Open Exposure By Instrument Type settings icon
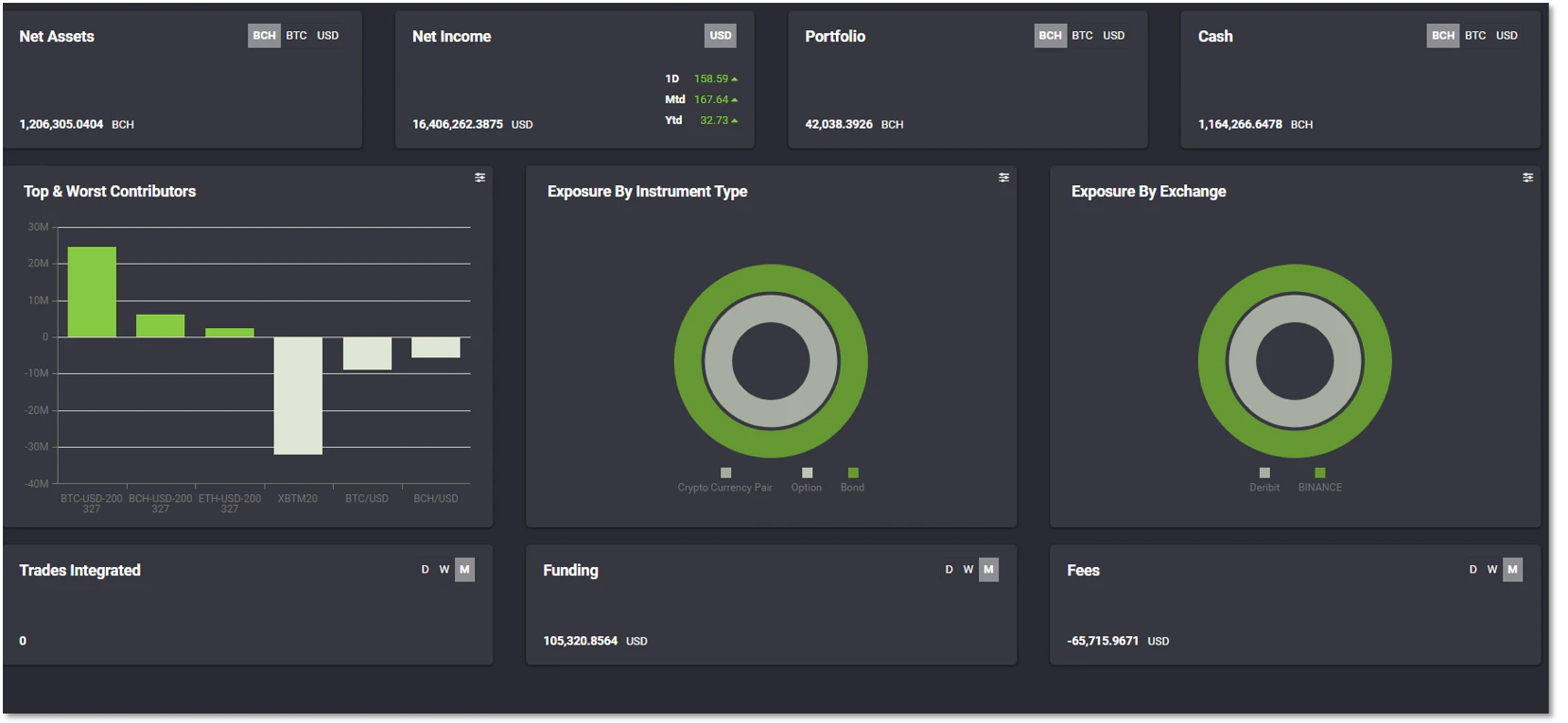1568x723 pixels. tap(1004, 178)
